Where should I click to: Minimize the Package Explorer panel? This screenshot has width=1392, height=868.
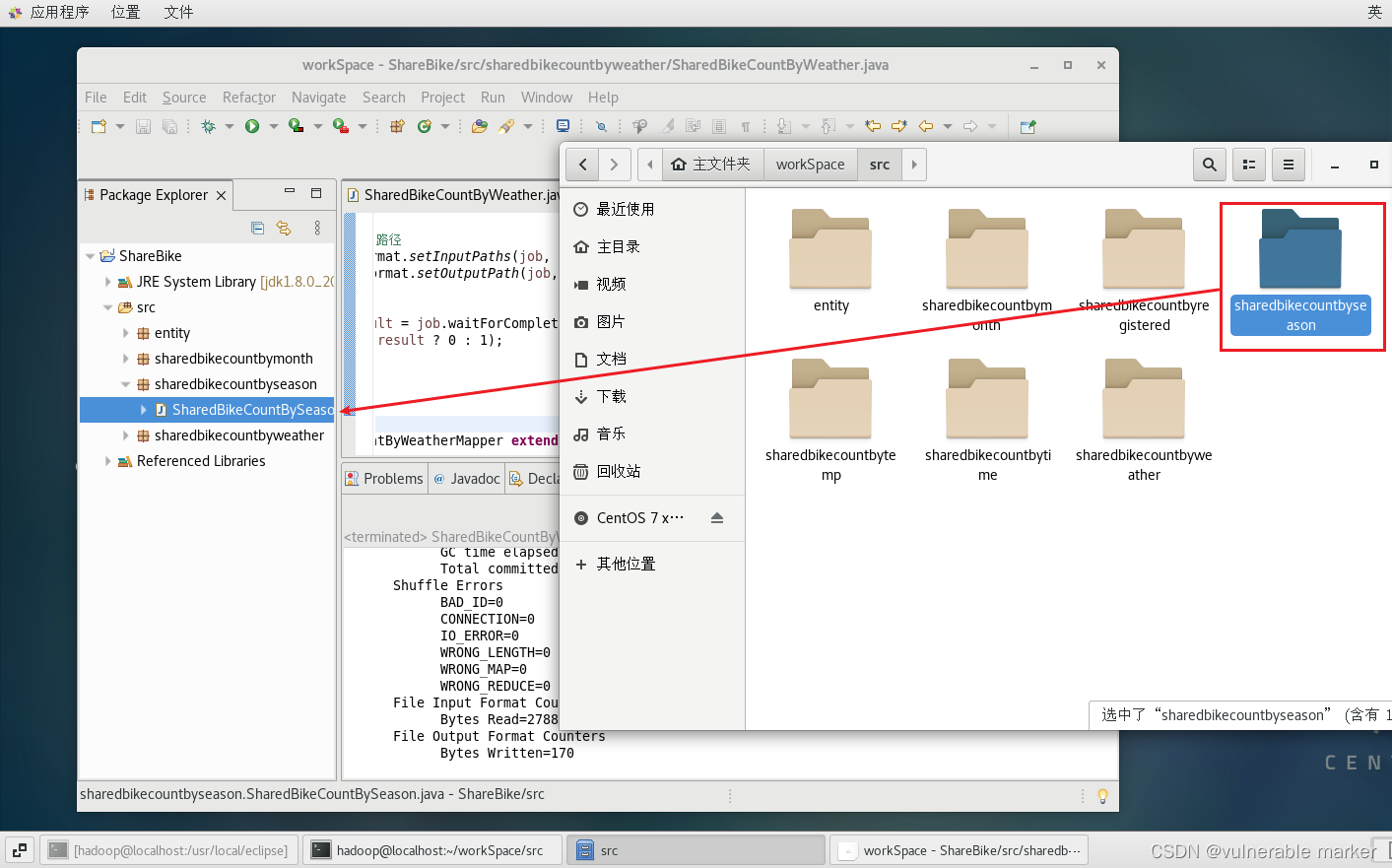coord(290,193)
